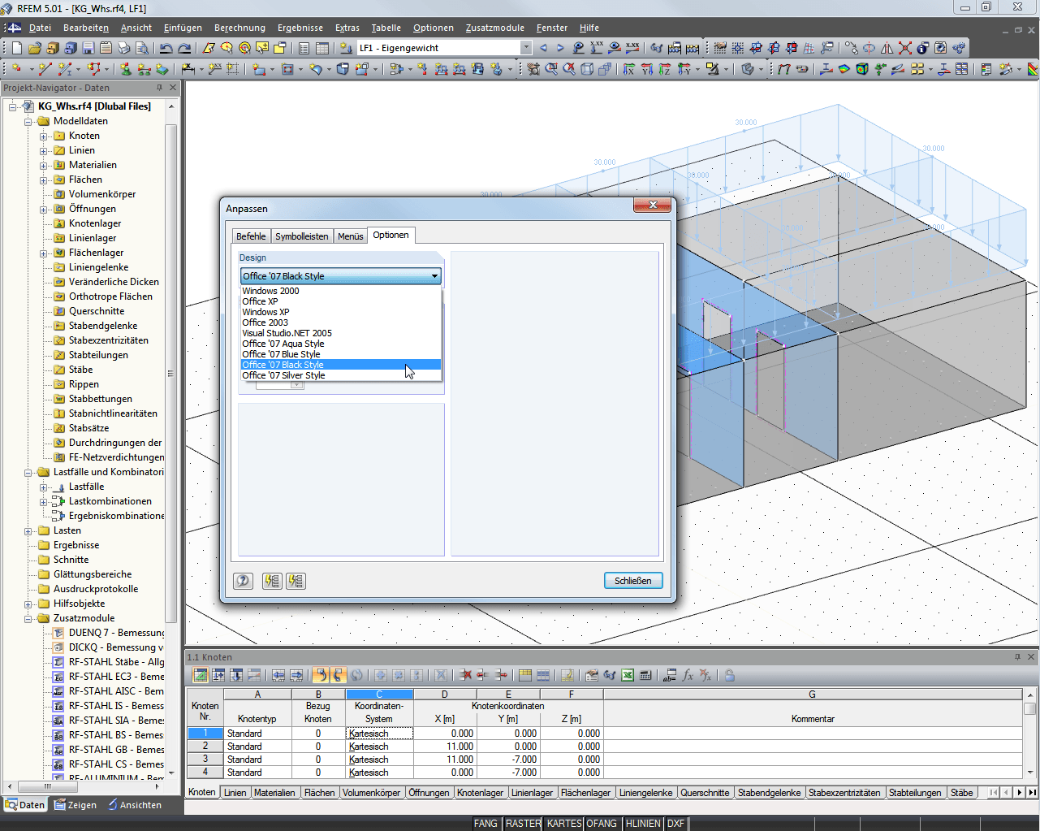Toggle FANG snap in status bar

(x=486, y=823)
